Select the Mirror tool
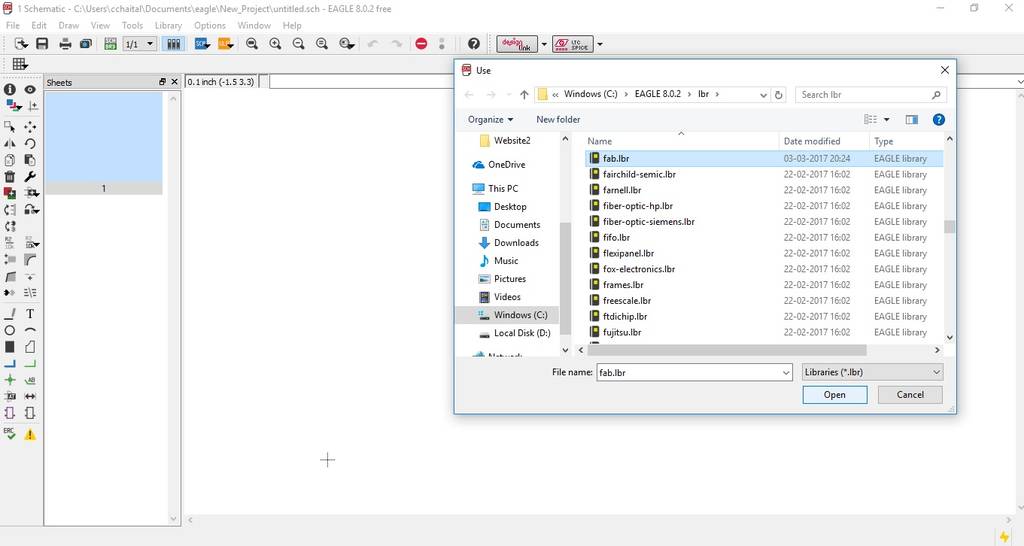 10,144
